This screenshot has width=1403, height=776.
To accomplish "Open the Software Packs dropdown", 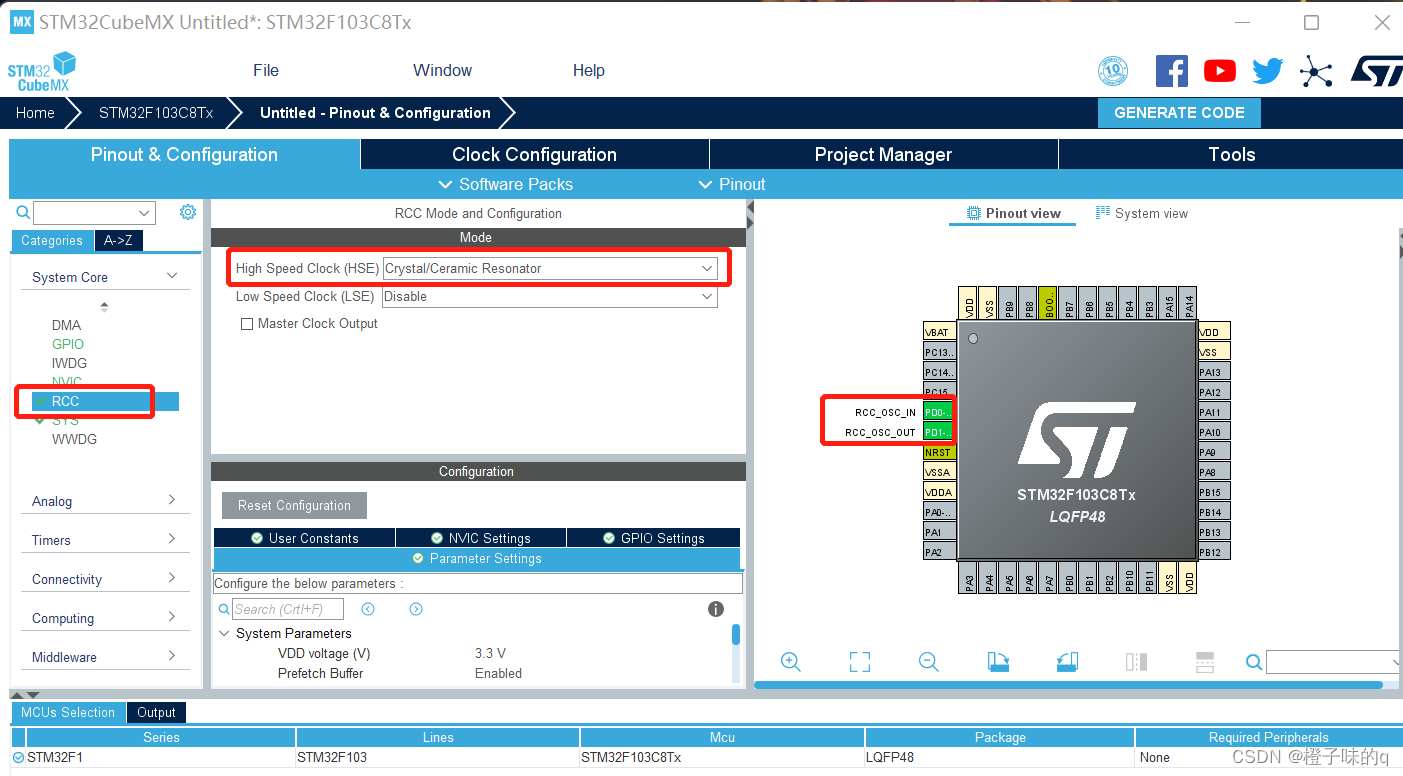I will tap(506, 184).
